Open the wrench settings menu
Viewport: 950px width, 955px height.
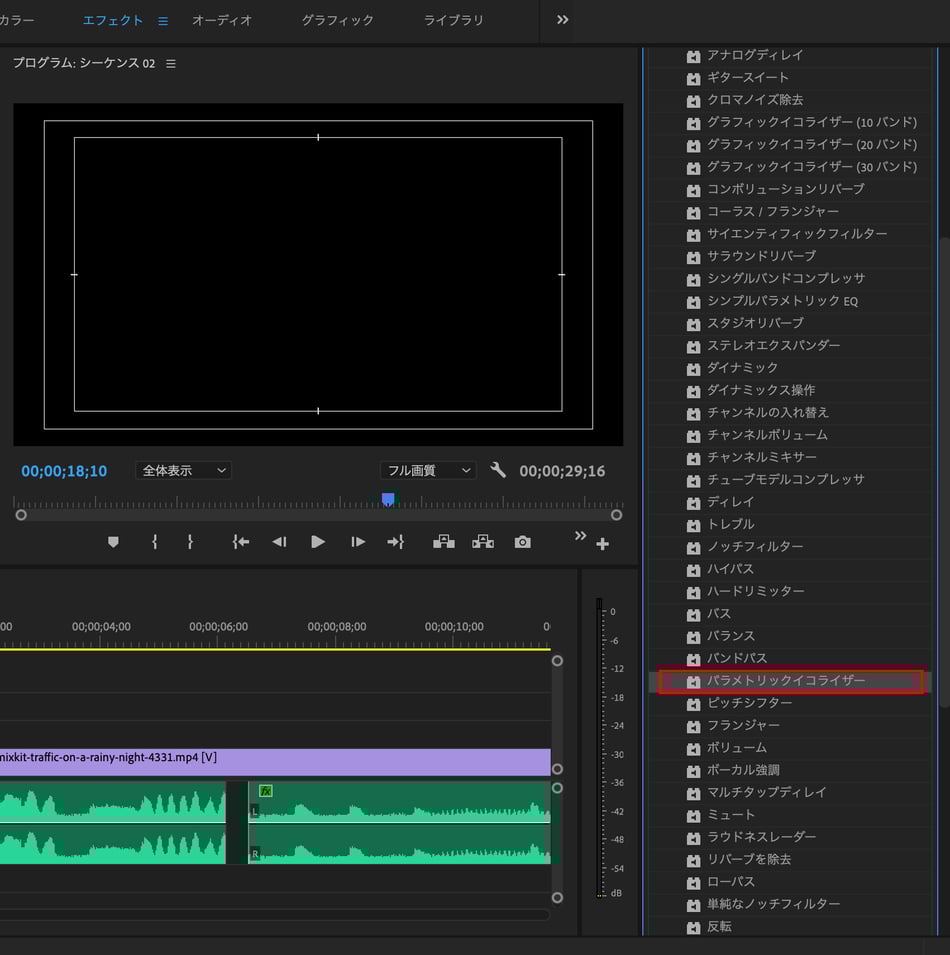coord(498,470)
